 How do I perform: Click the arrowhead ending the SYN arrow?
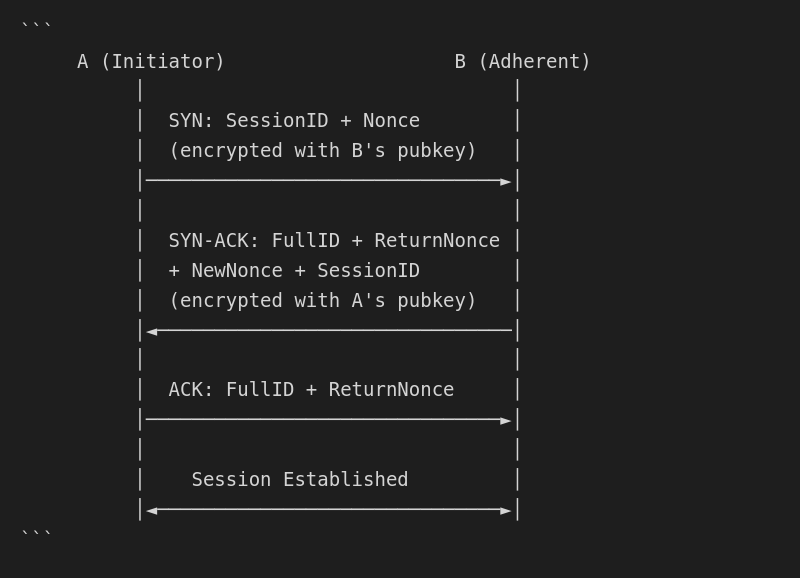pyautogui.click(x=506, y=181)
